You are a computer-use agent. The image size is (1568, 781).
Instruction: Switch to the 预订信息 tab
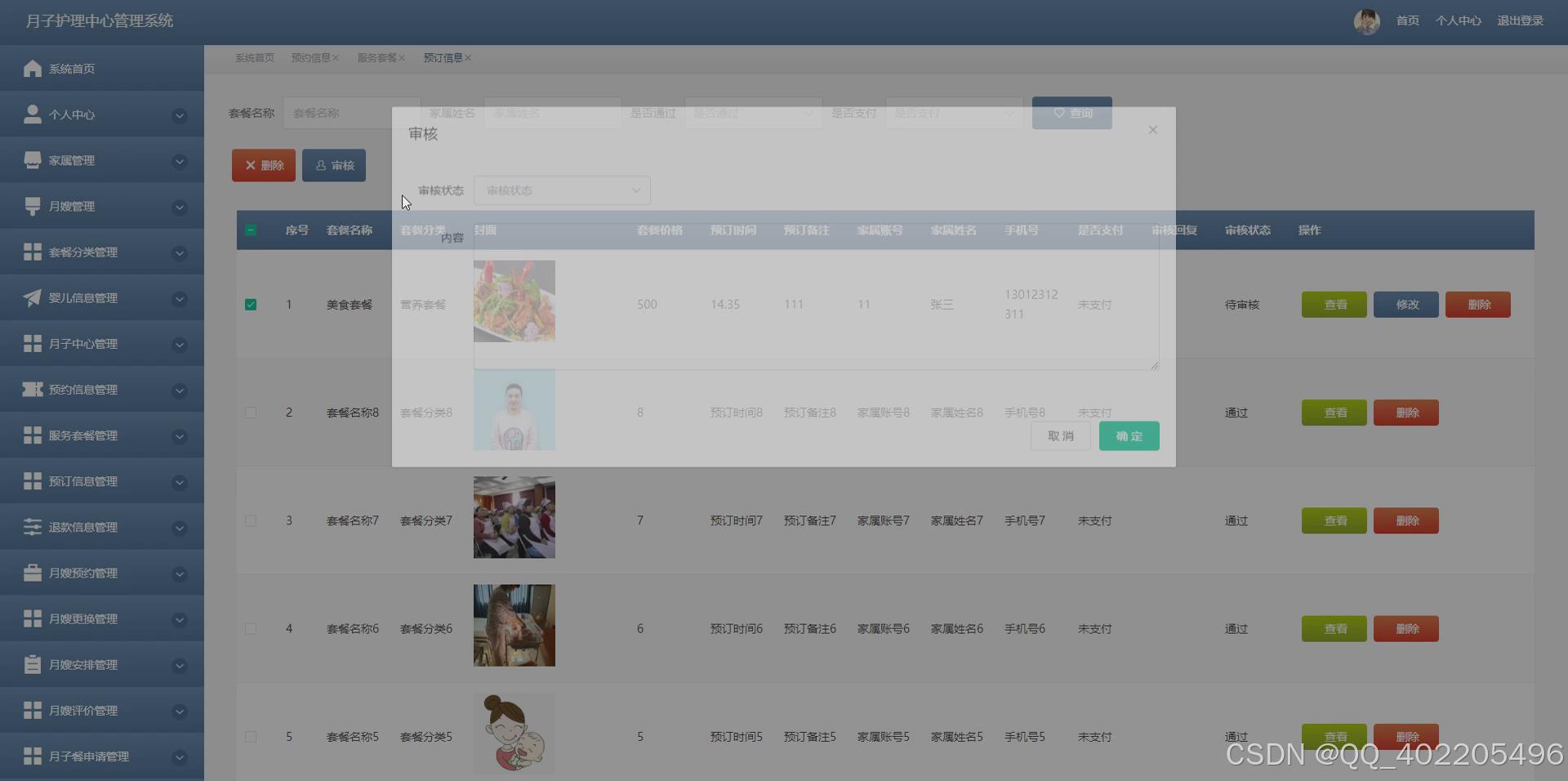pyautogui.click(x=443, y=58)
